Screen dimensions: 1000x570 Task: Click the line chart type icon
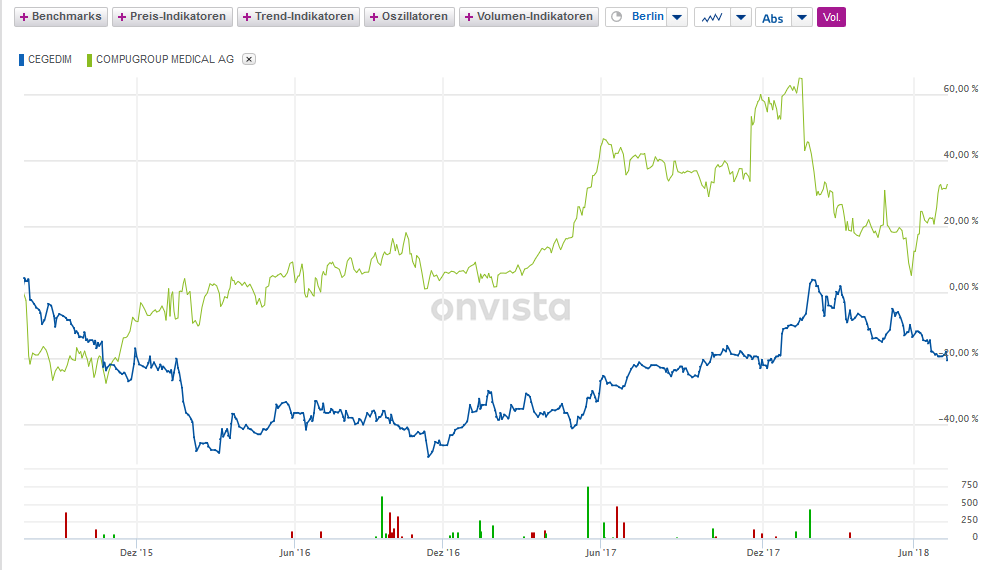712,17
